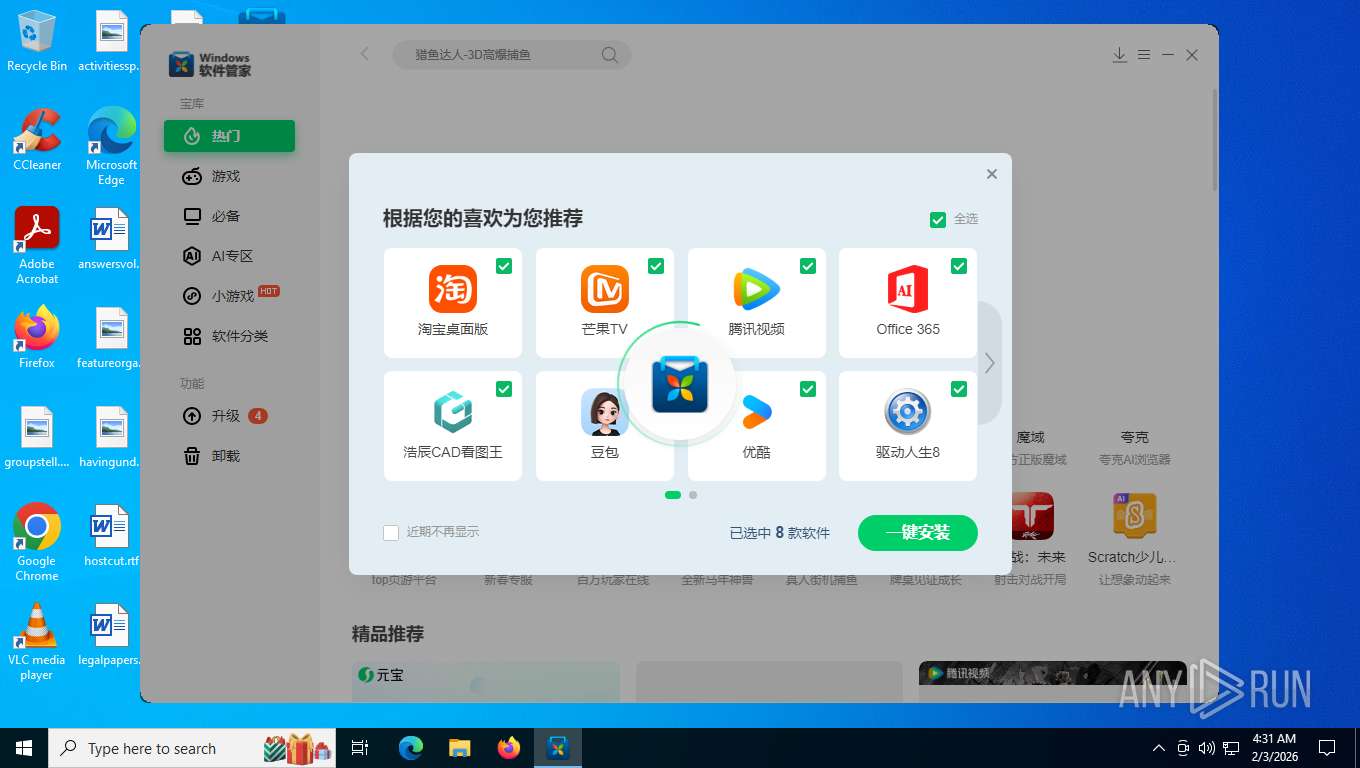Switch to second page dot indicator
The image size is (1360, 768).
coord(693,495)
